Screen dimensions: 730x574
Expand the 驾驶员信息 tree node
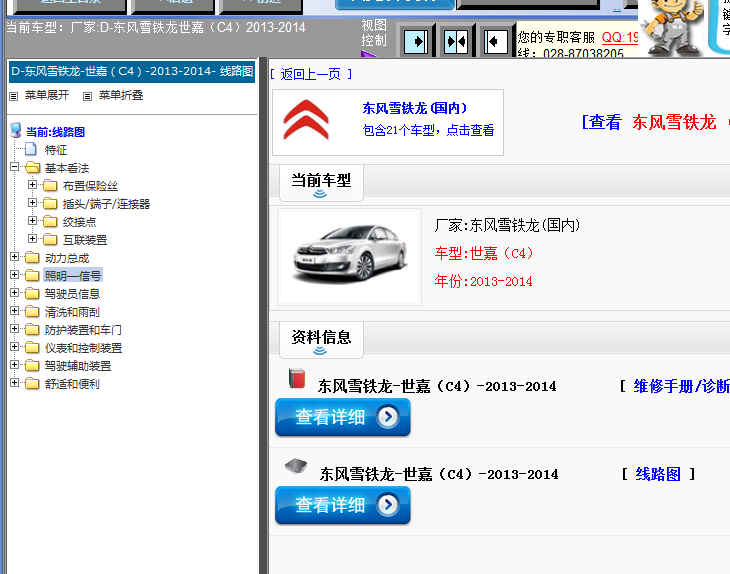[x=14, y=293]
